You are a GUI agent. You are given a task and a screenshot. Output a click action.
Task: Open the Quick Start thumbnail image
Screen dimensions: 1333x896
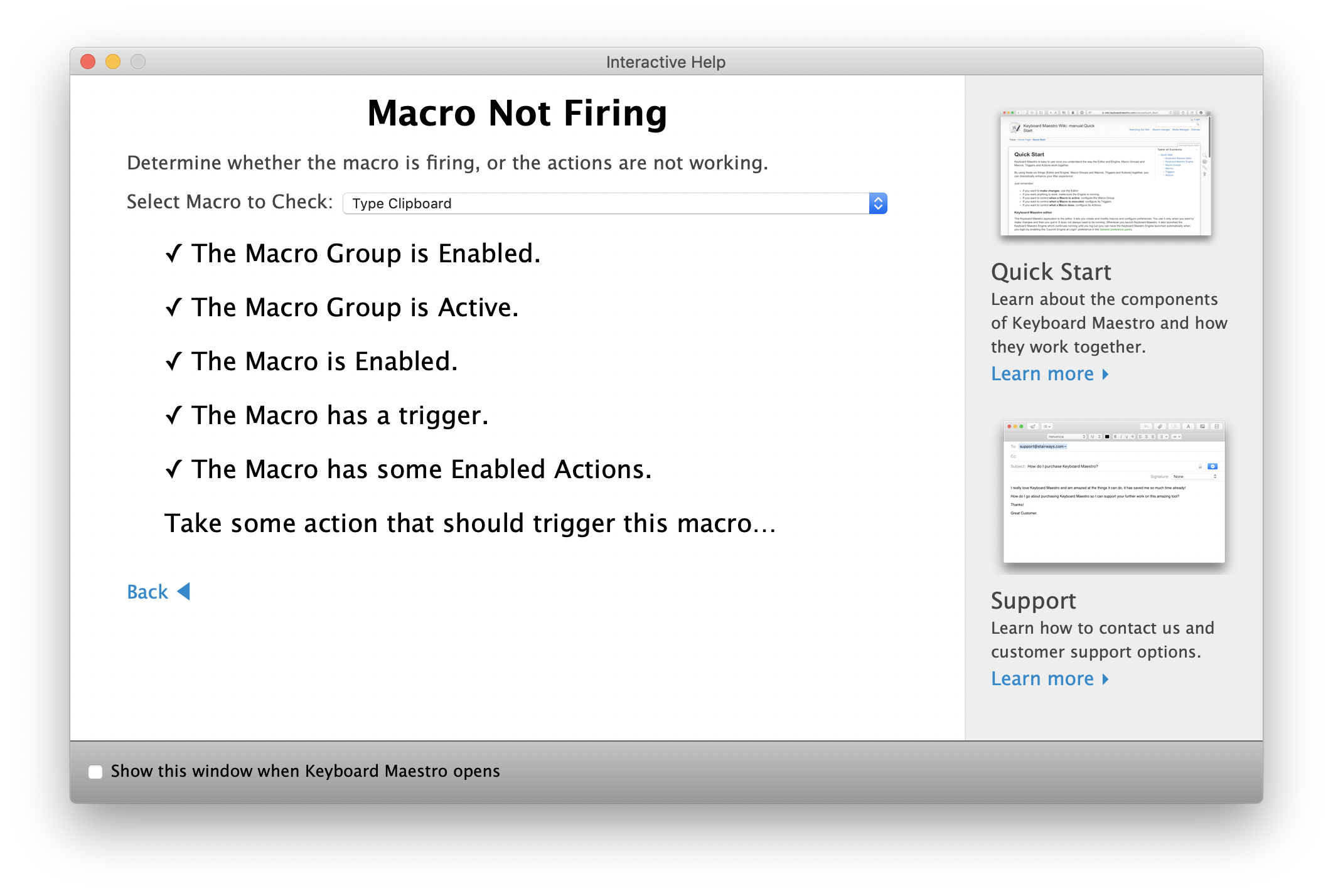tap(1105, 173)
